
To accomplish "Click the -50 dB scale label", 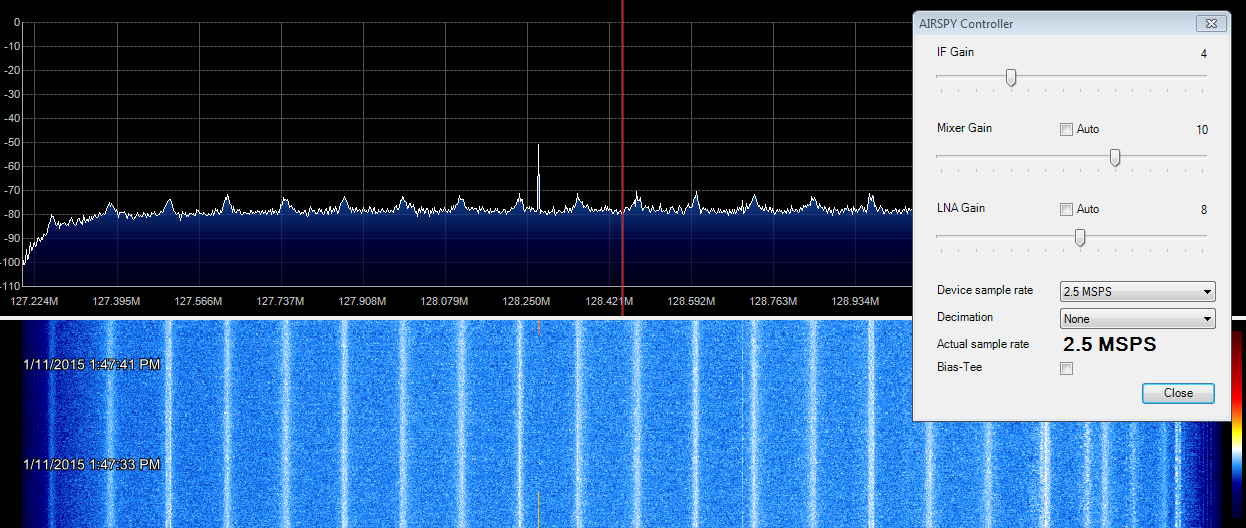I will (x=12, y=143).
